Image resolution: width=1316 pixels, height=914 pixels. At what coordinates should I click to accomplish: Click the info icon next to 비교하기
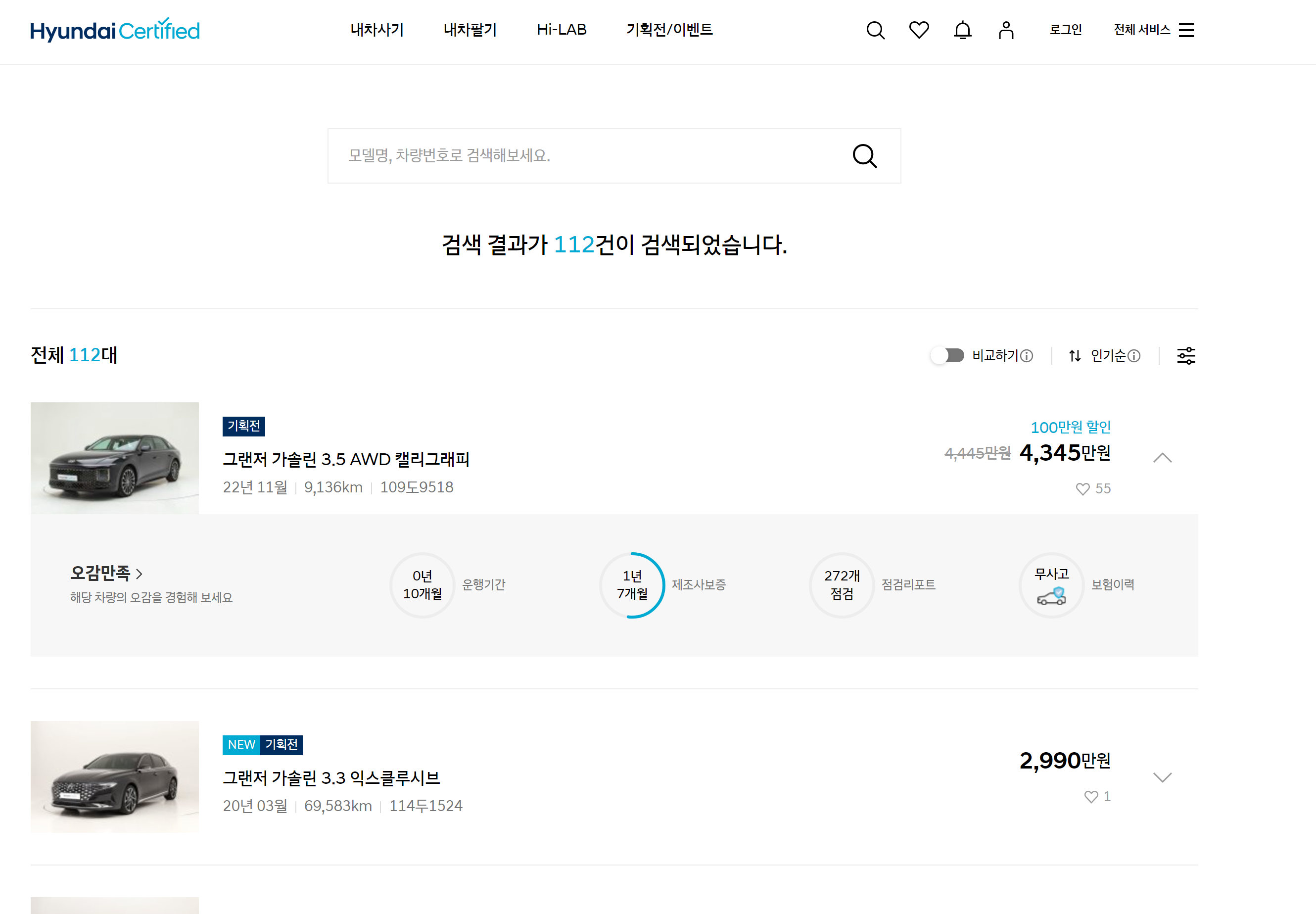[x=1027, y=356]
